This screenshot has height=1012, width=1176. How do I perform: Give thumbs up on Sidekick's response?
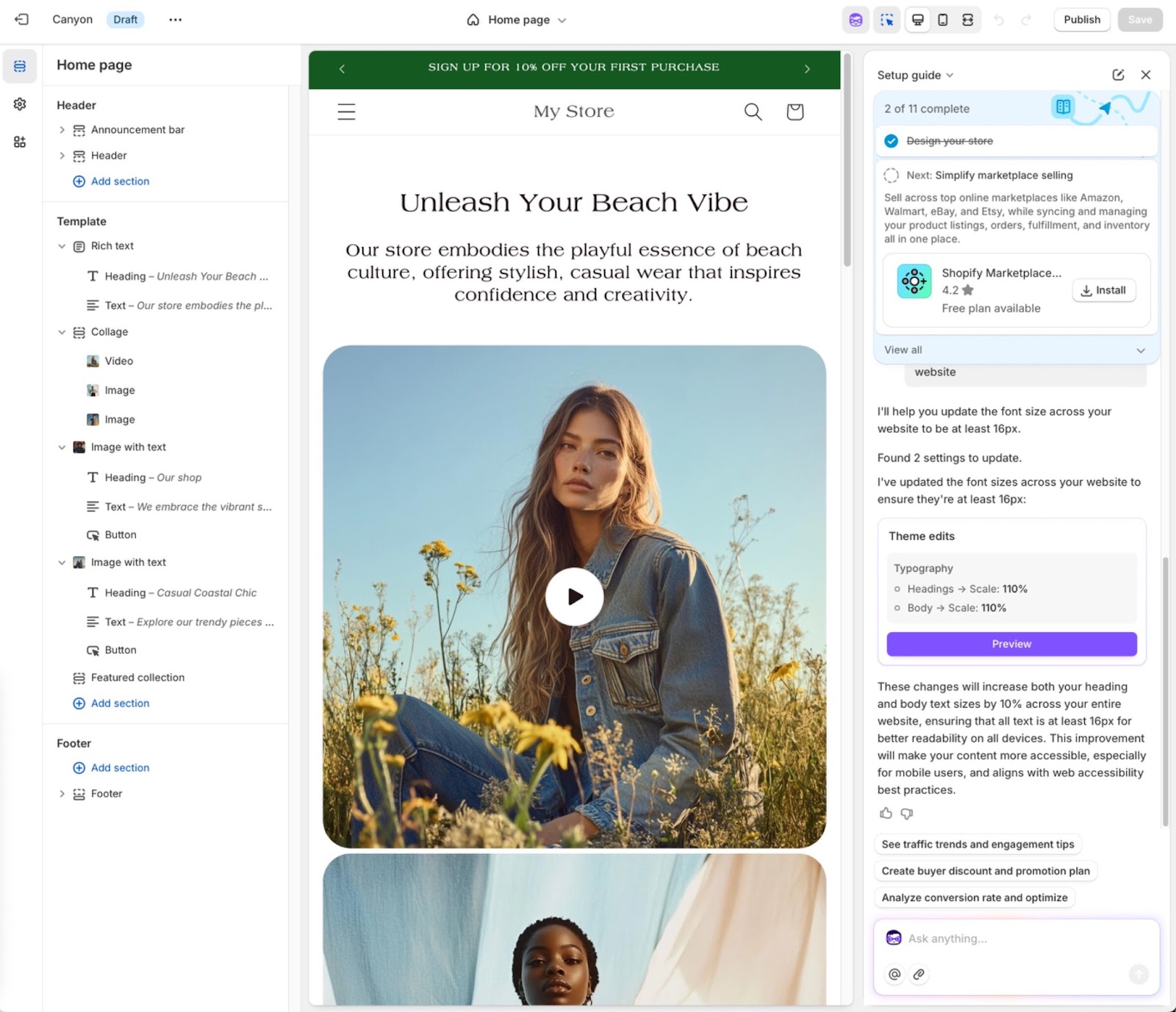pos(886,814)
